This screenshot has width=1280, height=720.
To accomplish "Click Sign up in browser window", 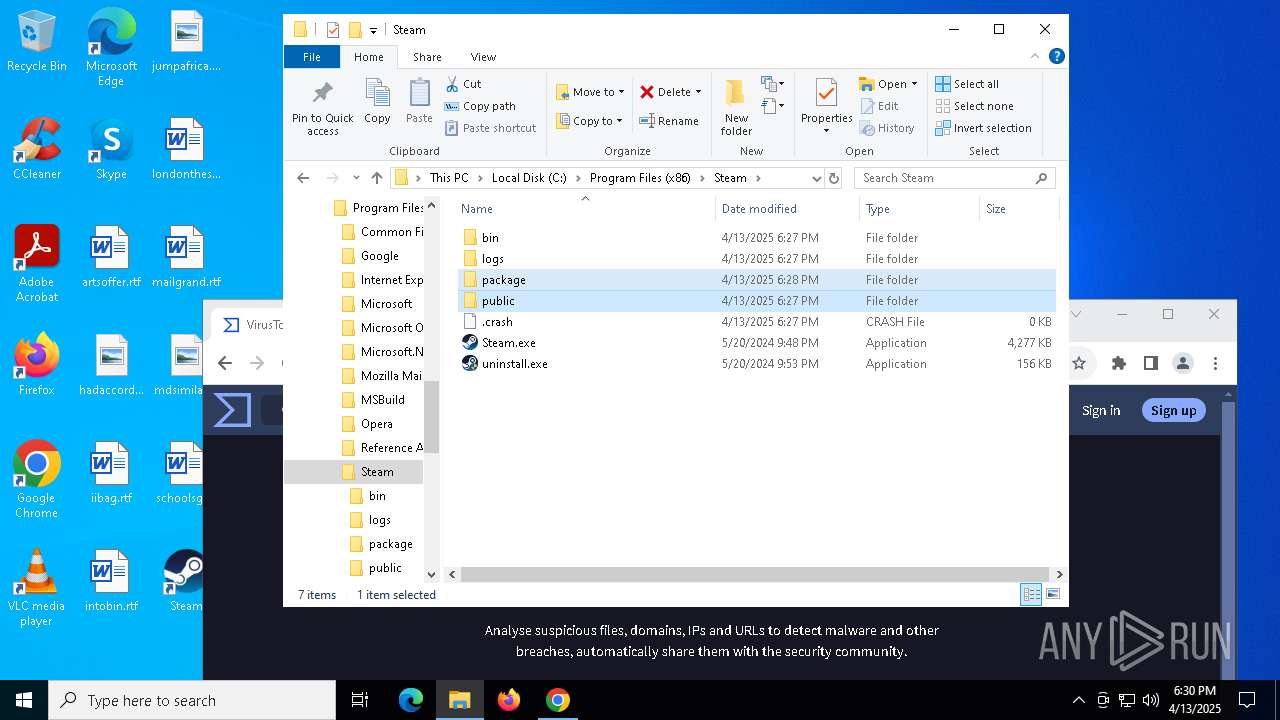I will 1173,410.
